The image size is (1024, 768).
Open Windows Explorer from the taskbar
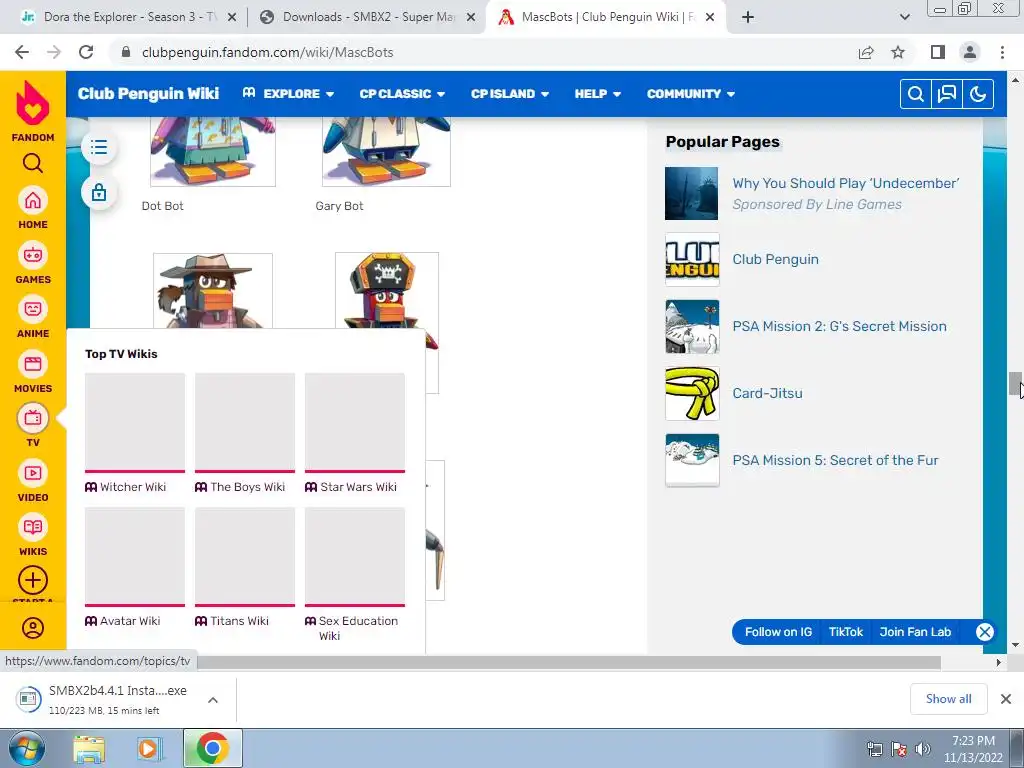click(x=89, y=749)
